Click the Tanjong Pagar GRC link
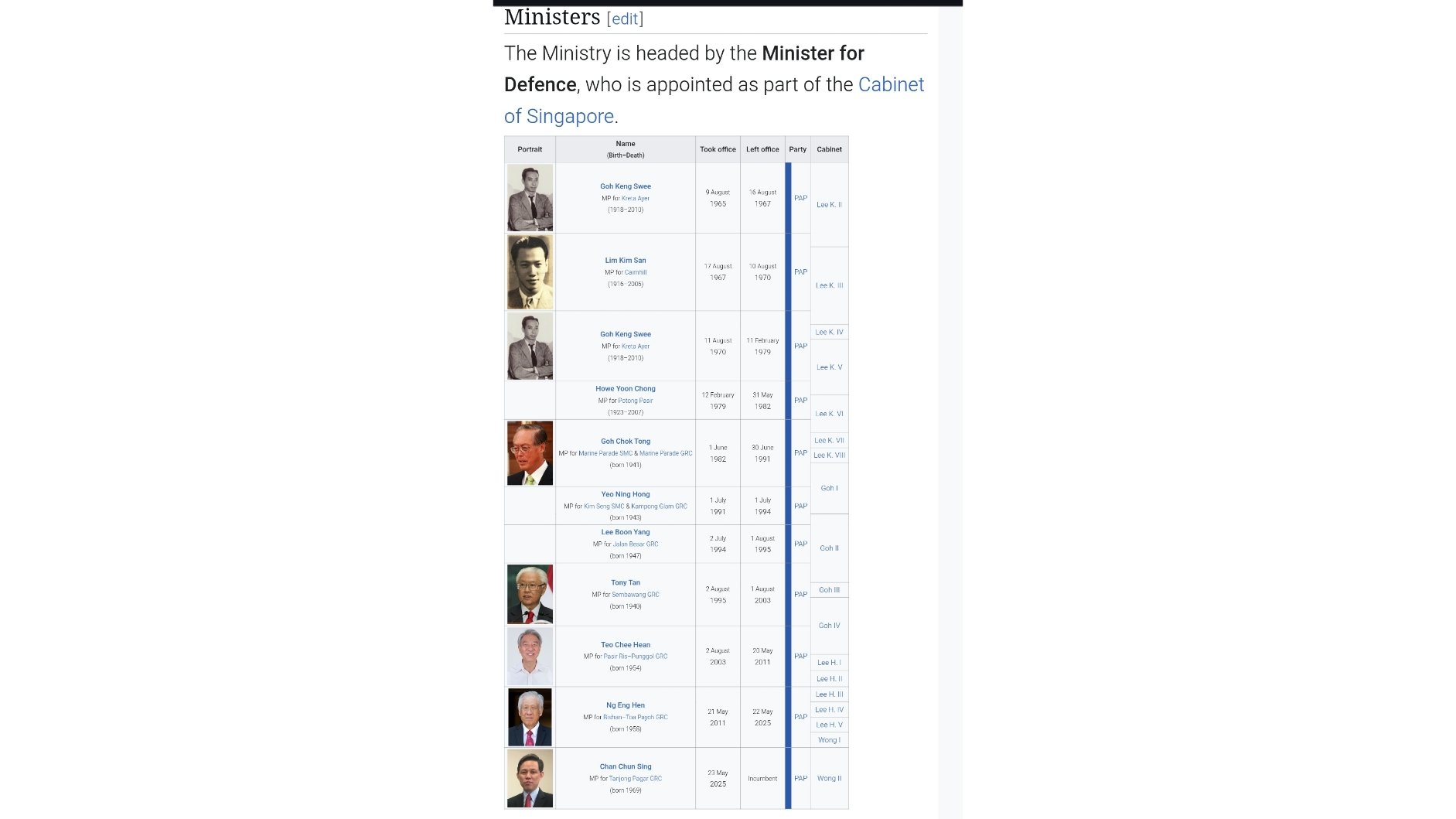1456x819 pixels. coord(636,779)
